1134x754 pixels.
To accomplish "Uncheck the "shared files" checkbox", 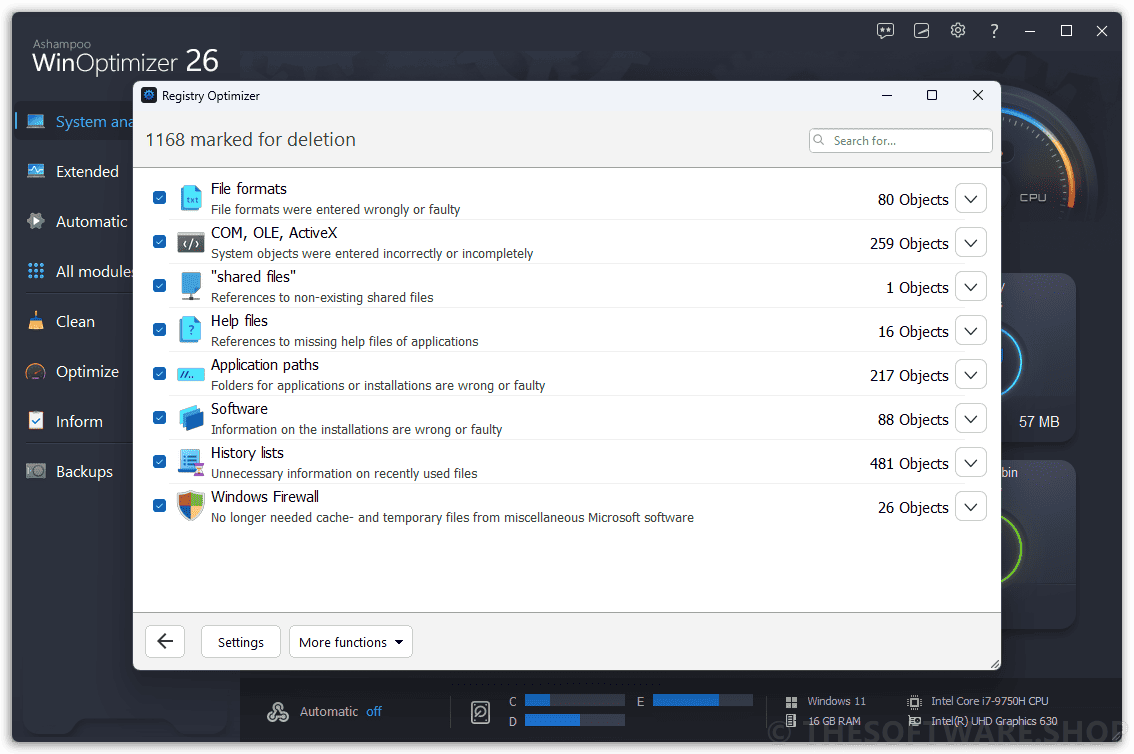I will coord(160,286).
